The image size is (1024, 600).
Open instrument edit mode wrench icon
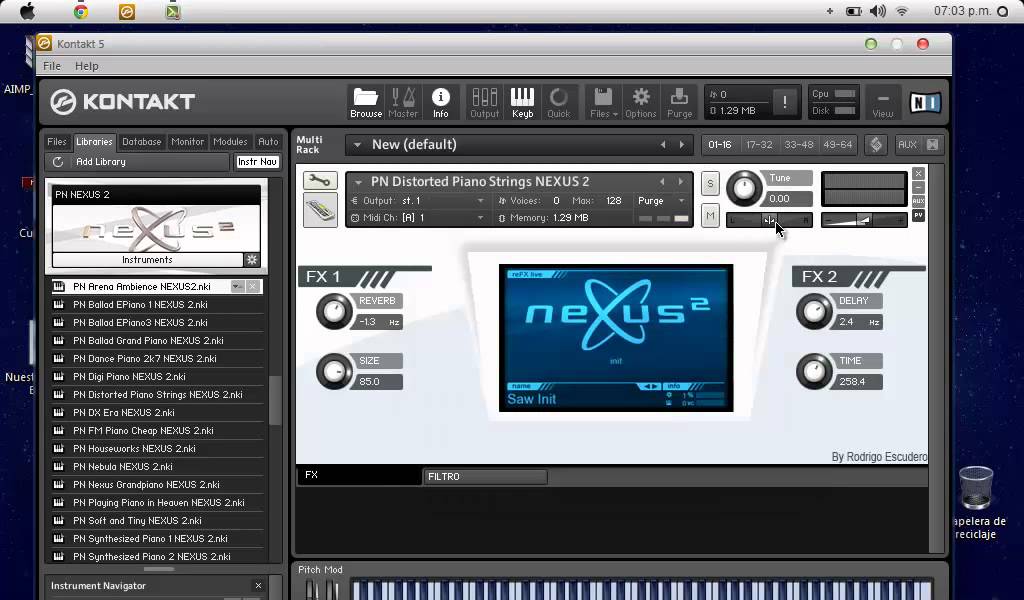pos(320,180)
